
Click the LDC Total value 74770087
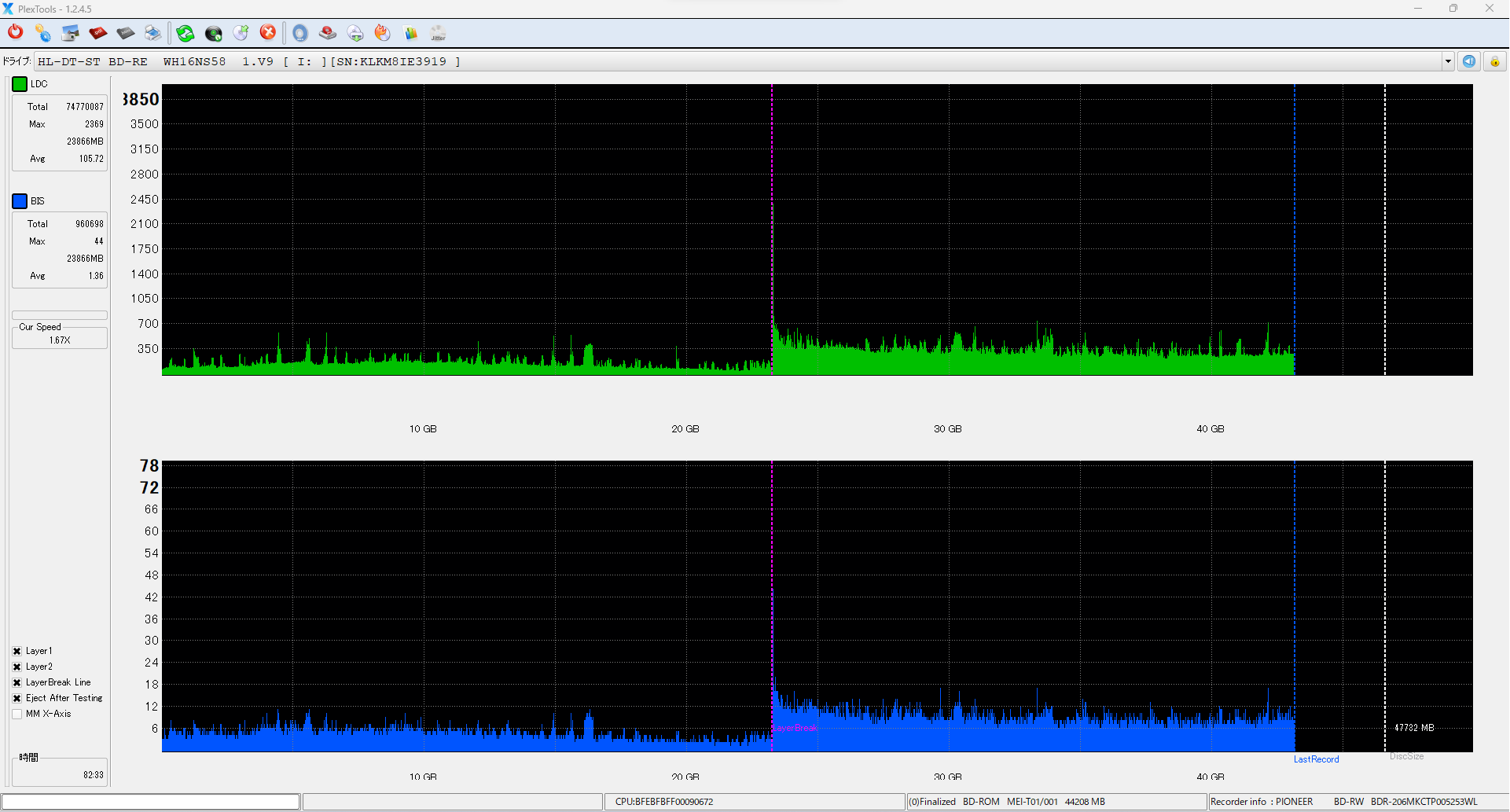point(85,107)
